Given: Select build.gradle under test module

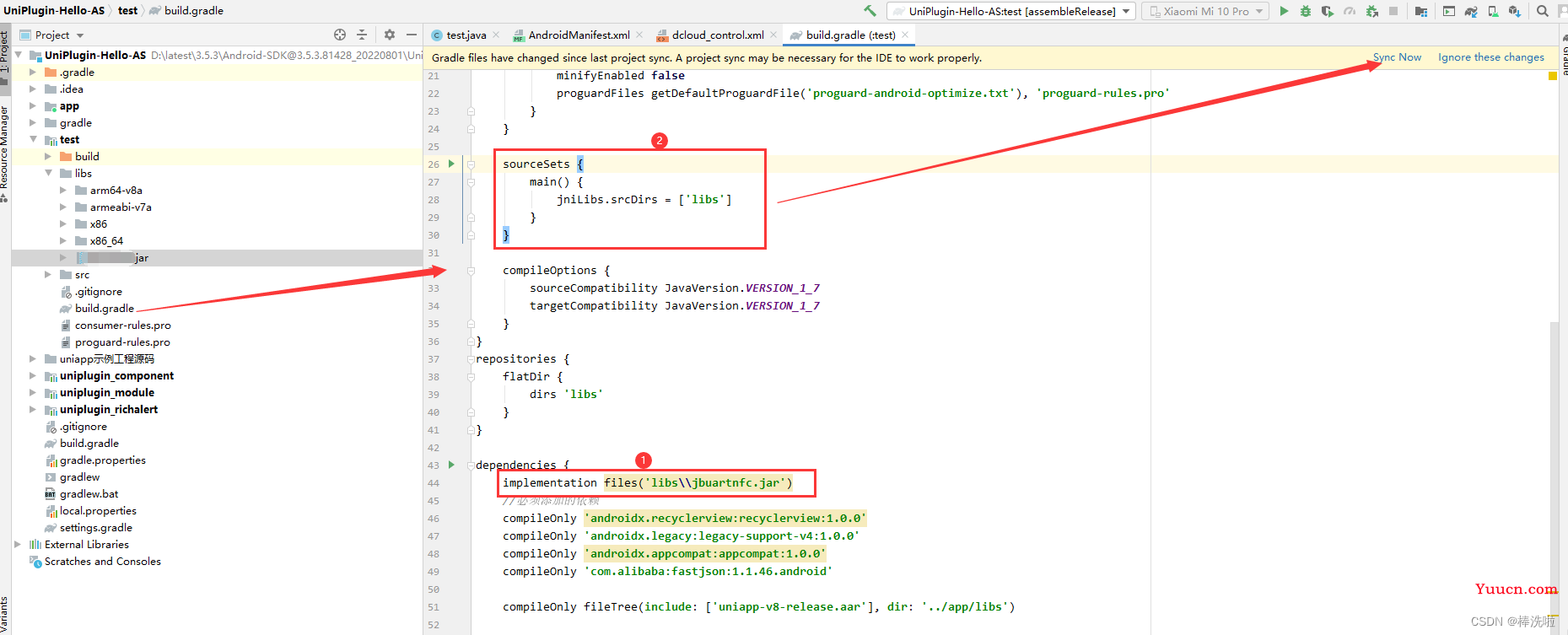Looking at the screenshot, I should (x=104, y=308).
